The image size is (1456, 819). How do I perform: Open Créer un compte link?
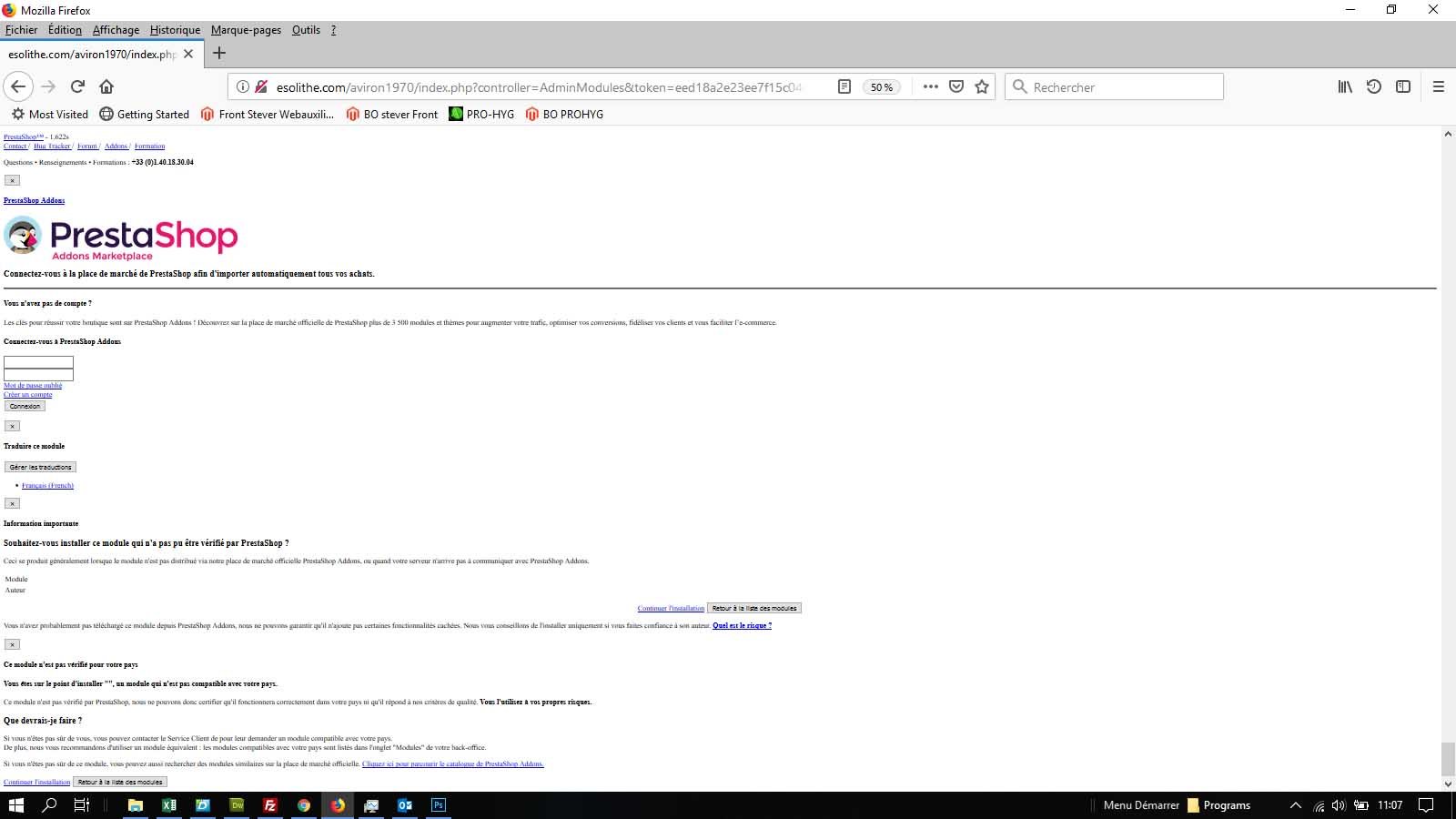tap(27, 395)
